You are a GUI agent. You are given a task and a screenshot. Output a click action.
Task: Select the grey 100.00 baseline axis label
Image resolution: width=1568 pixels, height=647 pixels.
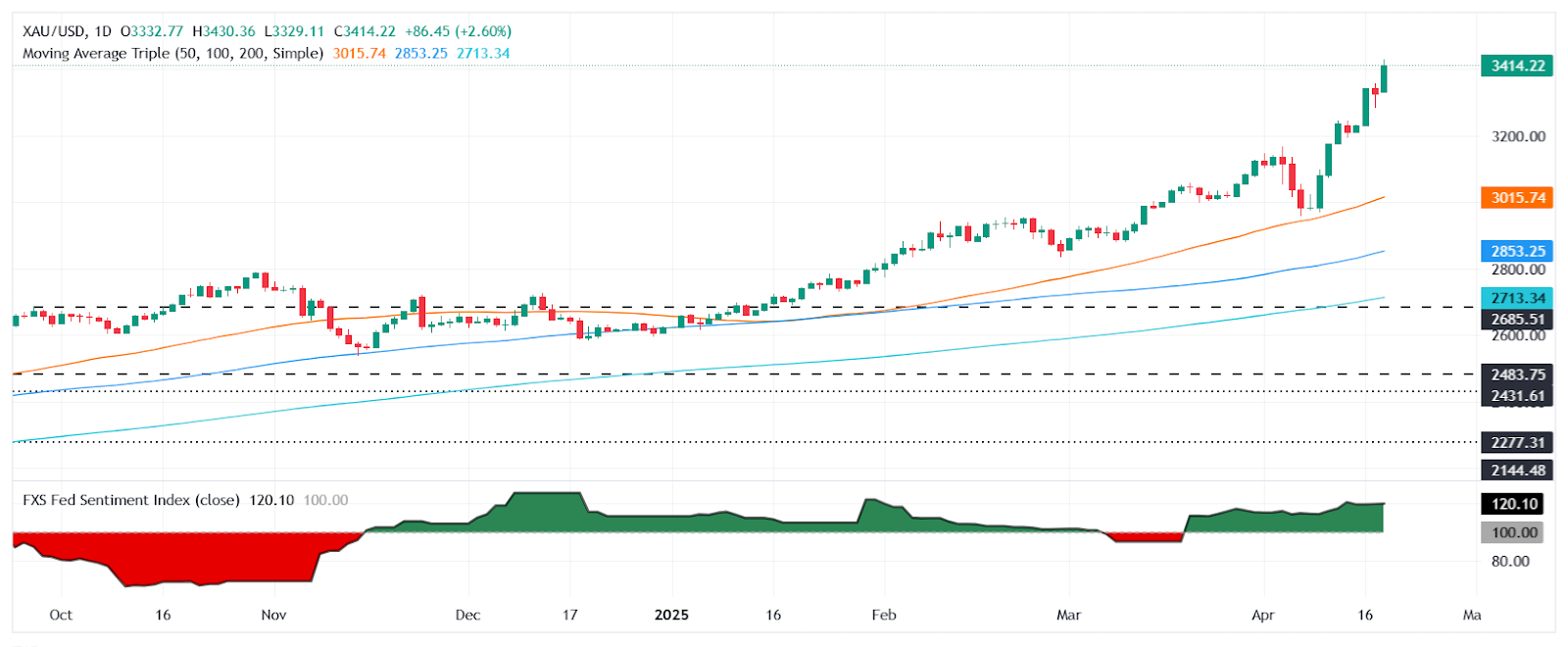pos(1513,532)
